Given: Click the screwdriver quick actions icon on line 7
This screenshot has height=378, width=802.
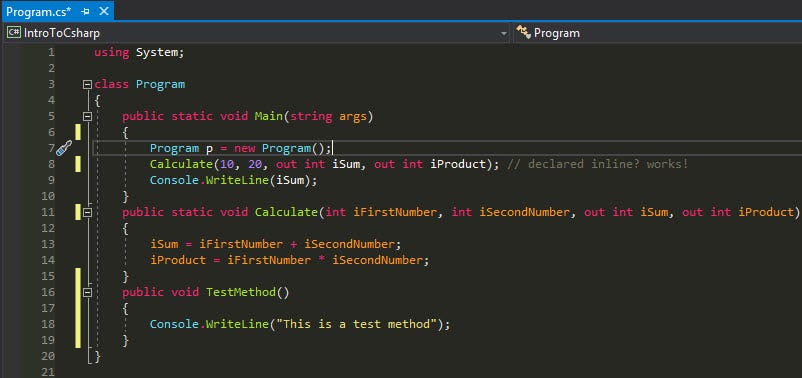Looking at the screenshot, I should click(x=64, y=148).
